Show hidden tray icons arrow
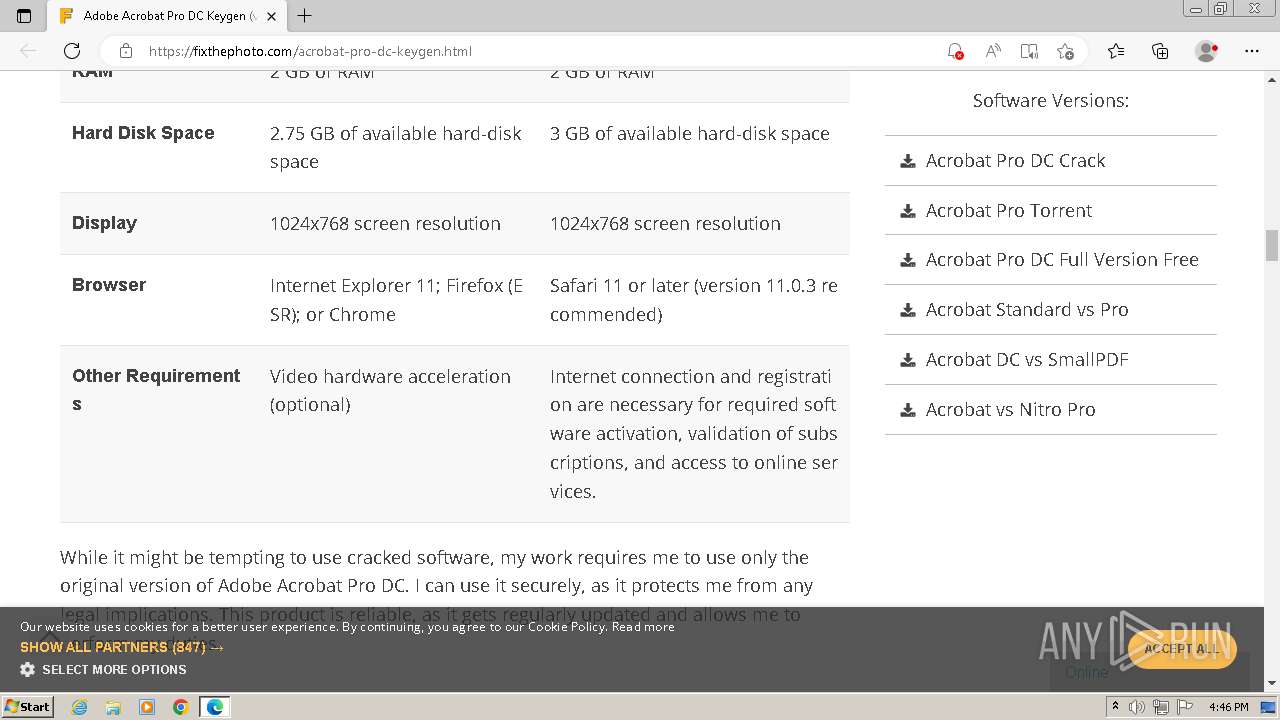Screen dimensions: 1280x720 [x=1115, y=707]
